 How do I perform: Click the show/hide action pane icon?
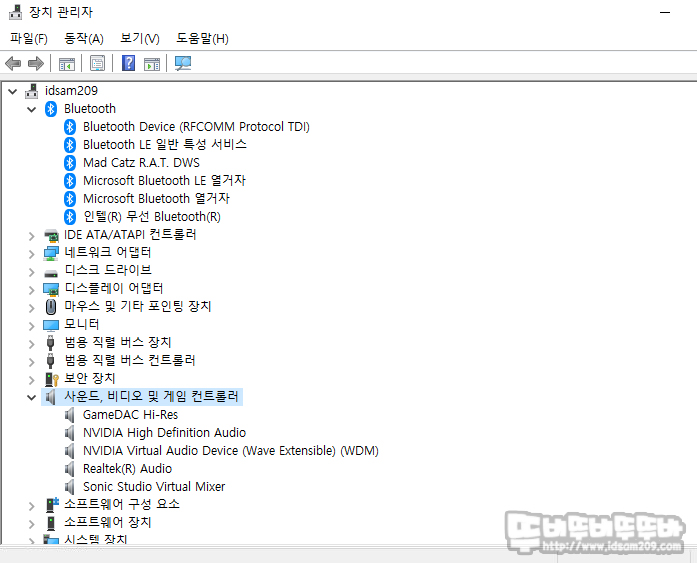click(x=152, y=64)
